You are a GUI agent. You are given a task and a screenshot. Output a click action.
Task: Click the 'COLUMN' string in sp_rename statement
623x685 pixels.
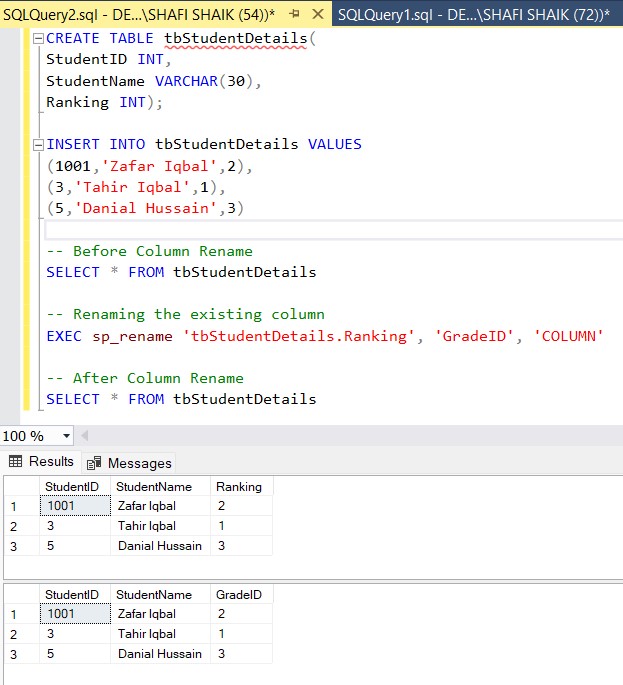coord(568,336)
